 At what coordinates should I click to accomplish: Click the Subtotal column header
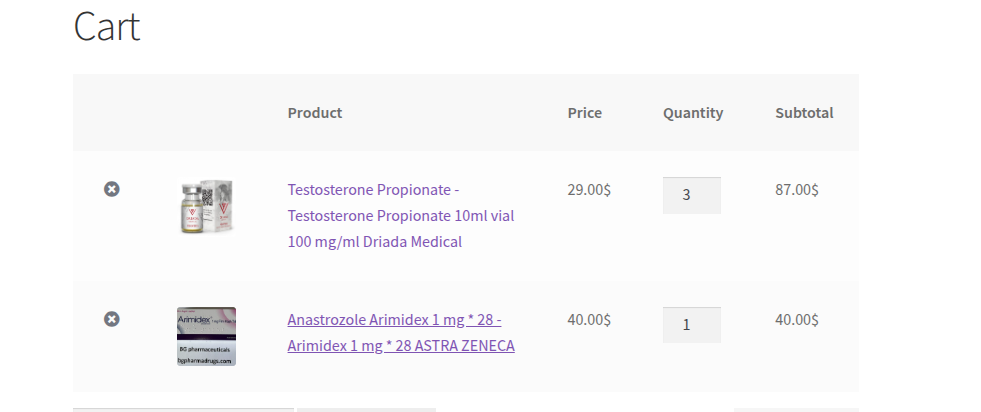point(804,113)
